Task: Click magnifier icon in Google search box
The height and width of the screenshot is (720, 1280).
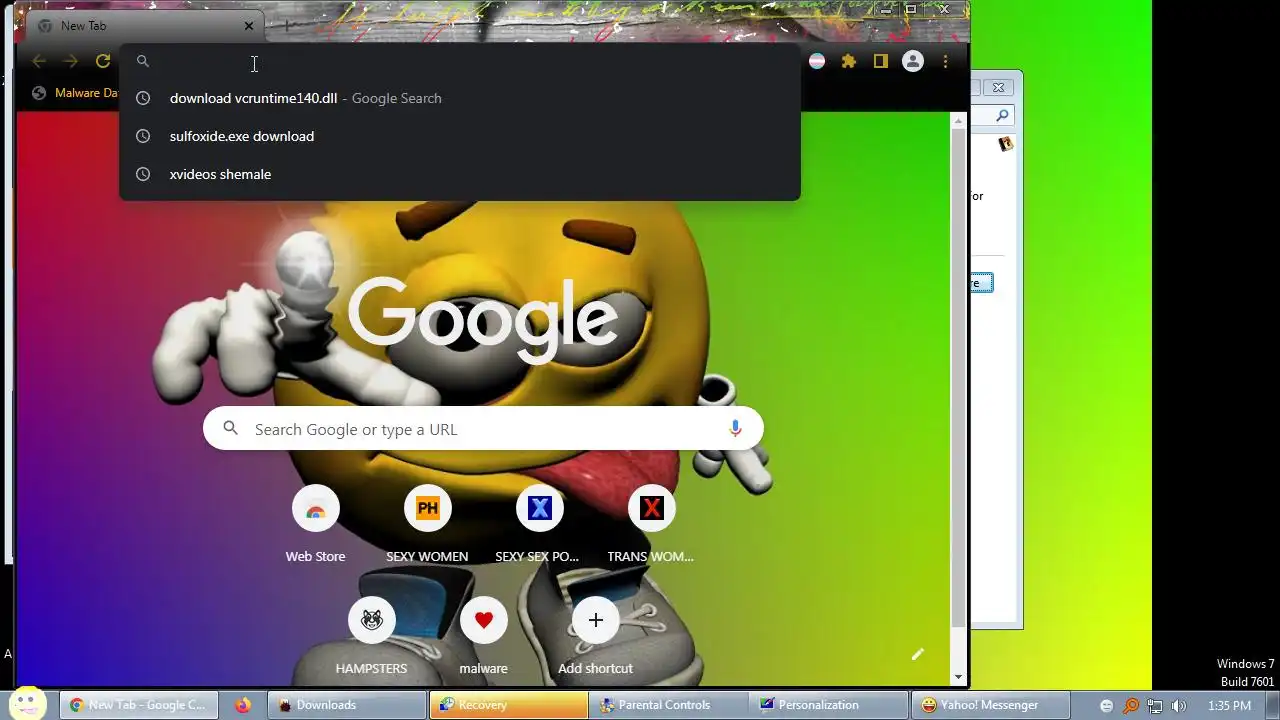Action: click(x=231, y=428)
